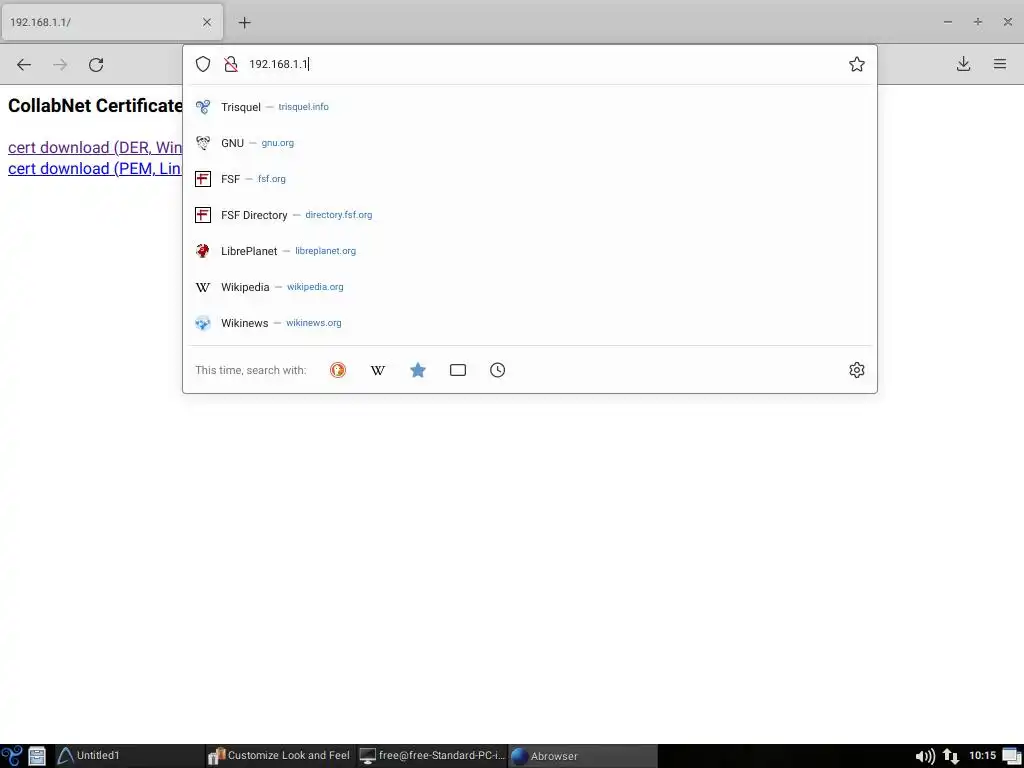
Task: Open the network connection tray icon
Action: click(951, 756)
